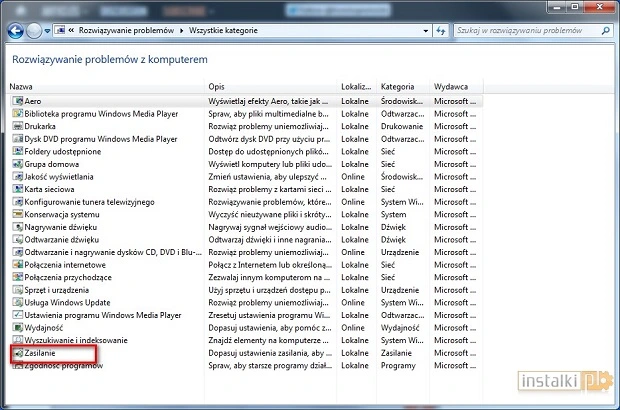Select Wszystkie kategorie in breadcrumb
The width and height of the screenshot is (620, 410).
pos(223,31)
